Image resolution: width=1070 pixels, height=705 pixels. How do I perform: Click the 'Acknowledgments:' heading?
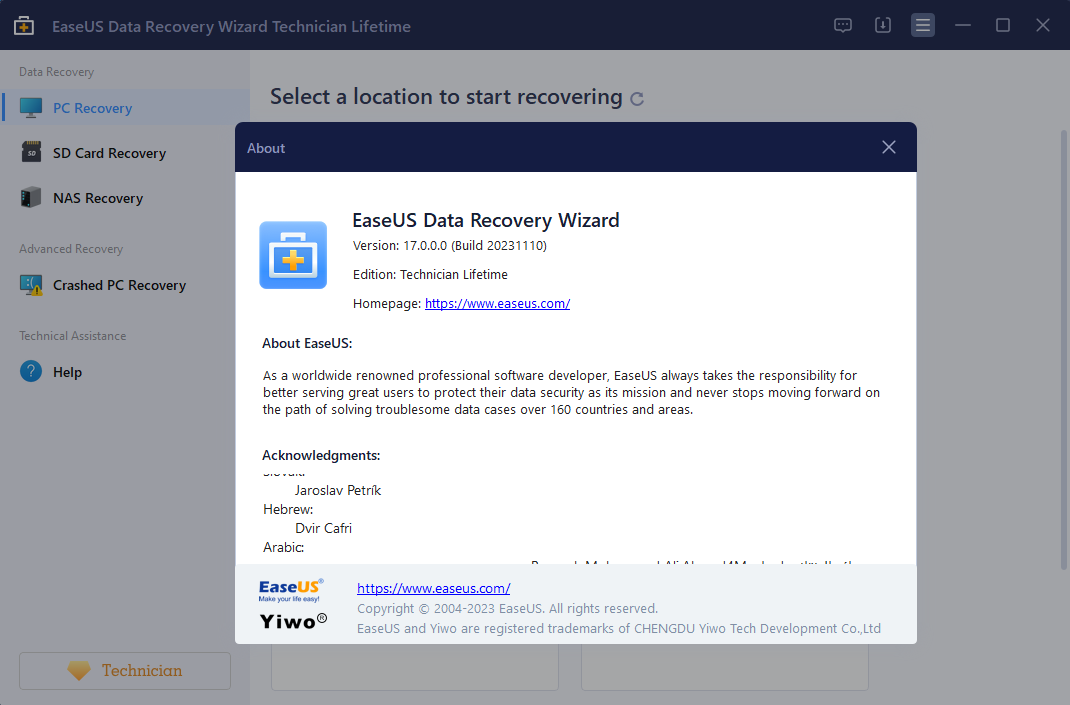tap(321, 455)
